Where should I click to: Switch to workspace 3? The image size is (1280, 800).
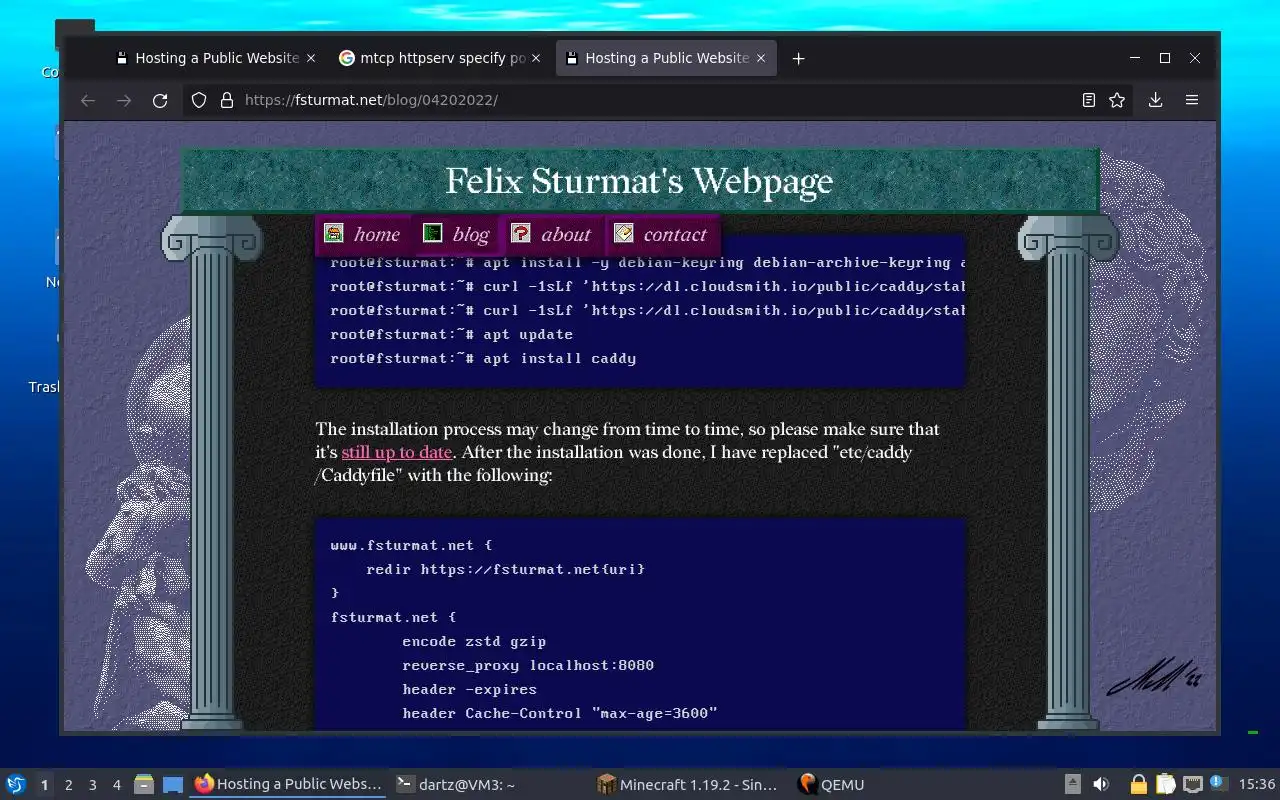pyautogui.click(x=93, y=785)
